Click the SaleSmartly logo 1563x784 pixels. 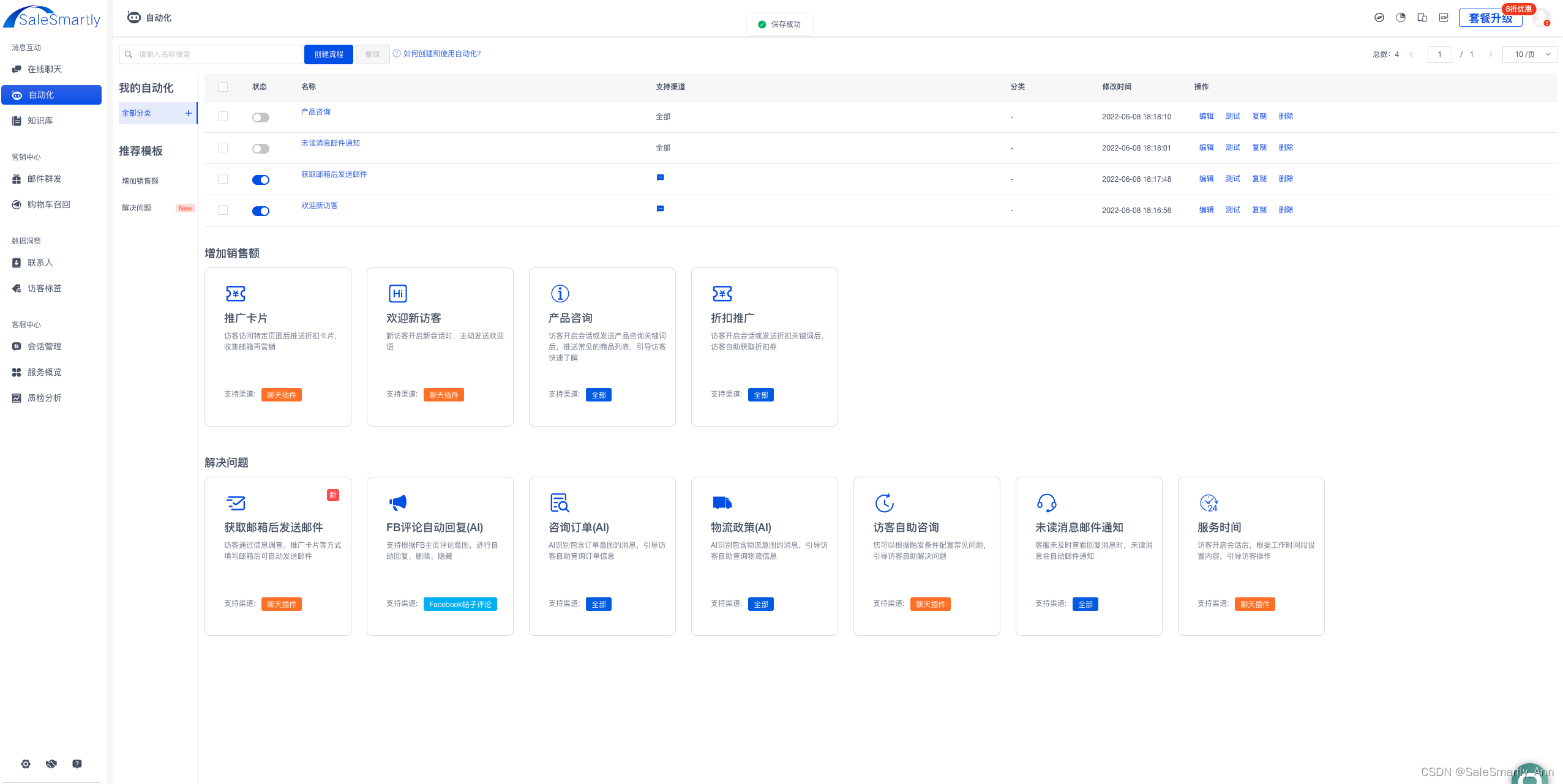[52, 18]
